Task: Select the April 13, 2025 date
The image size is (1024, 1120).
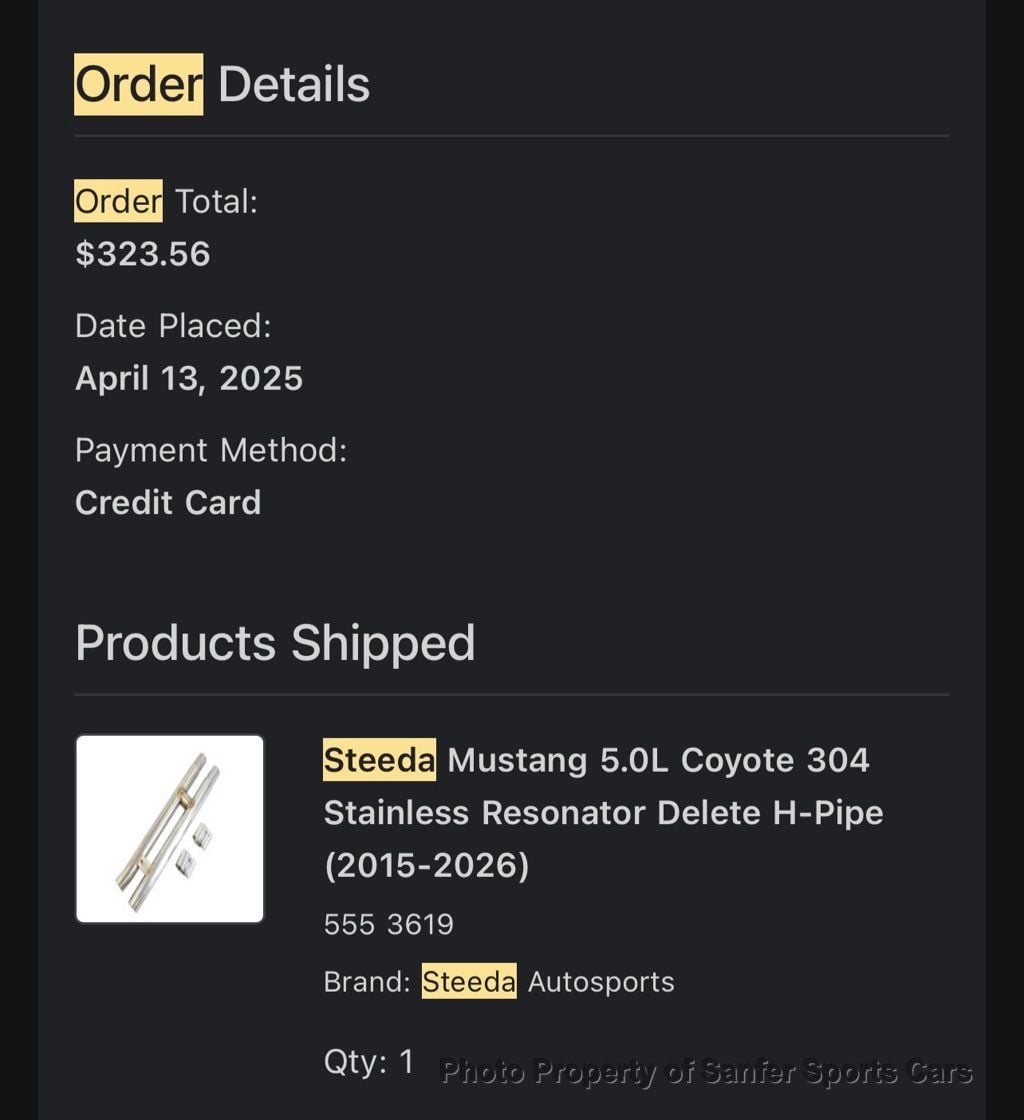Action: pos(189,378)
